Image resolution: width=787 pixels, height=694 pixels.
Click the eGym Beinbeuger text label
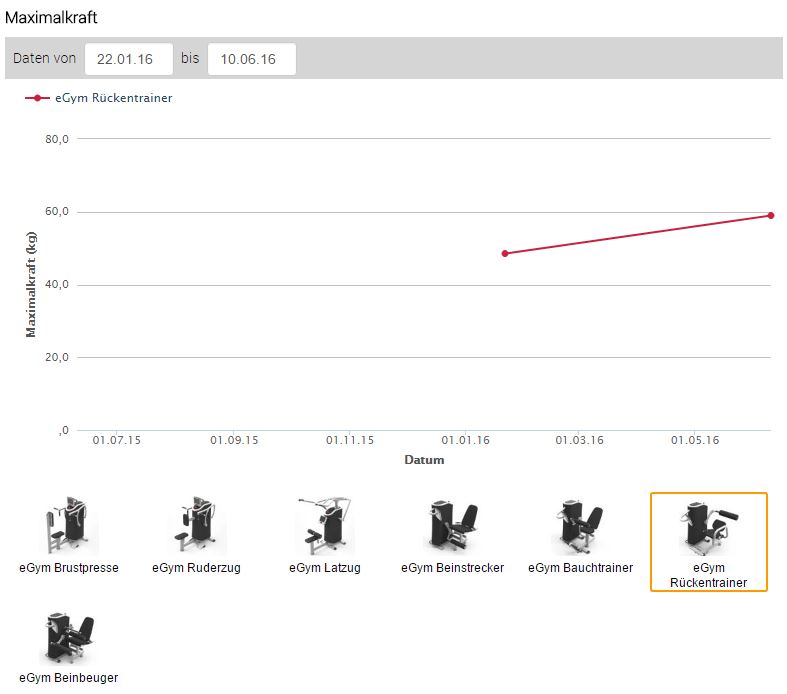pos(68,678)
